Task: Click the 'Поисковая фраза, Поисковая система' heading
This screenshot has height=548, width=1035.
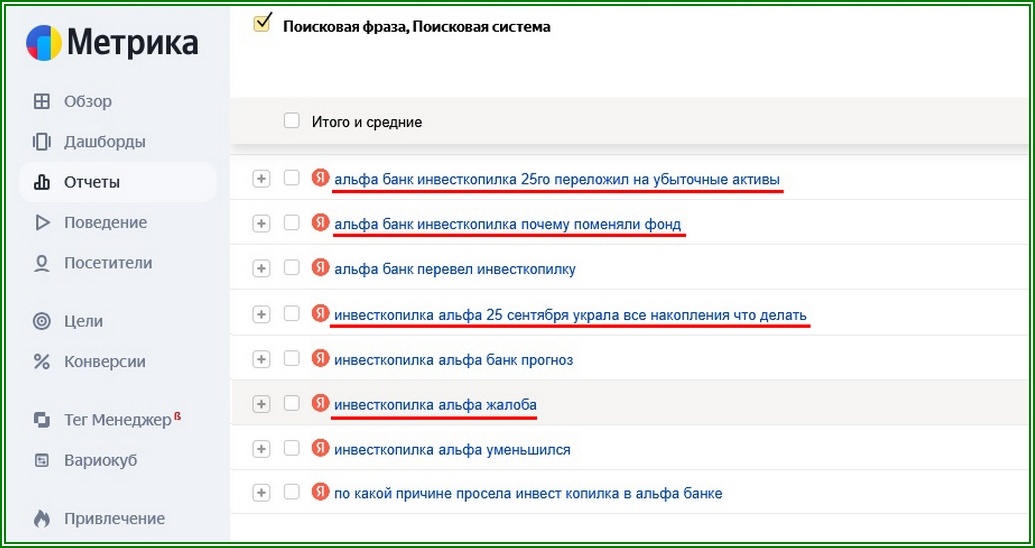Action: (417, 27)
